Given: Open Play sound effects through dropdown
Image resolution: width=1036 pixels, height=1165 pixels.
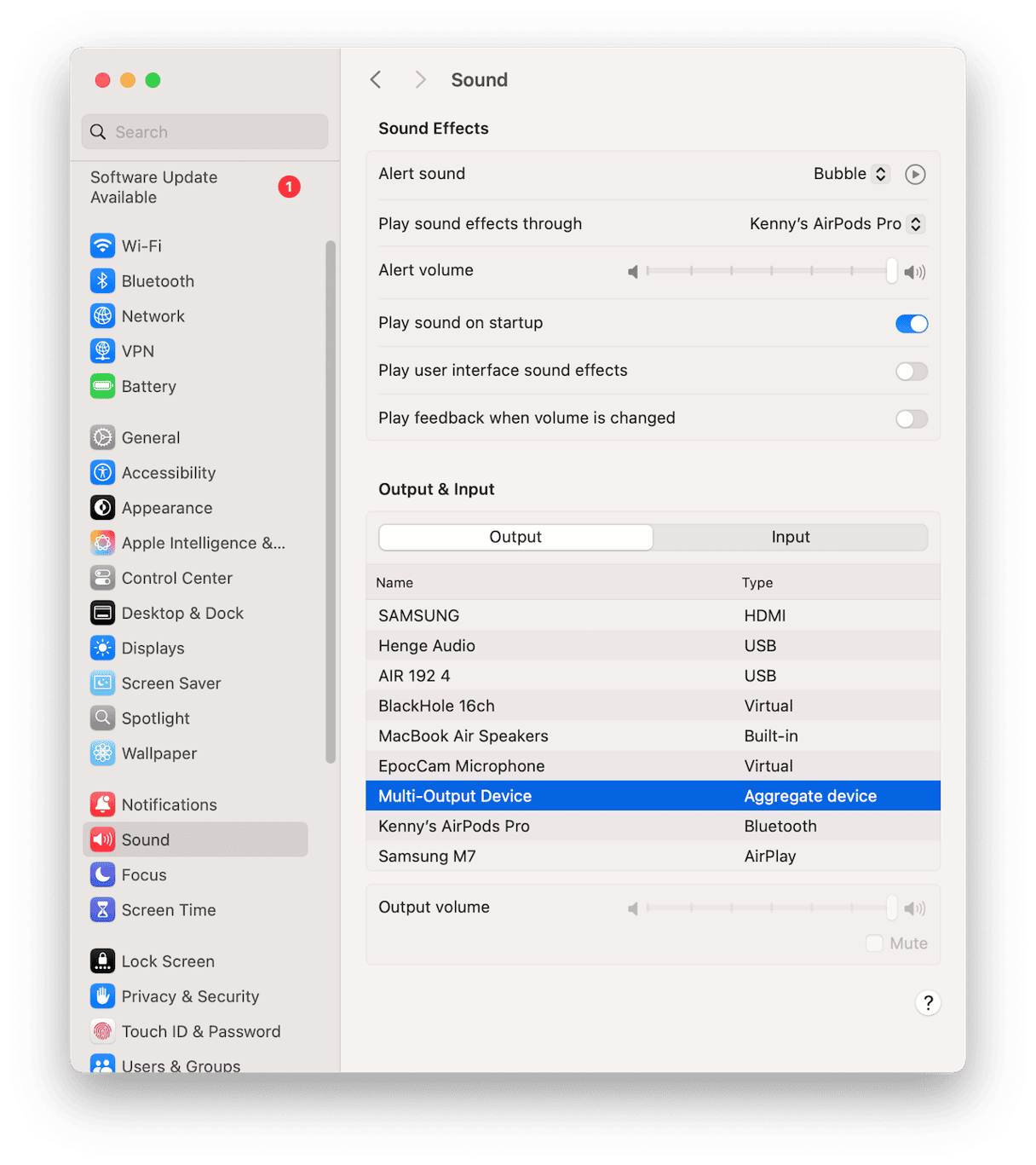Looking at the screenshot, I should 837,224.
